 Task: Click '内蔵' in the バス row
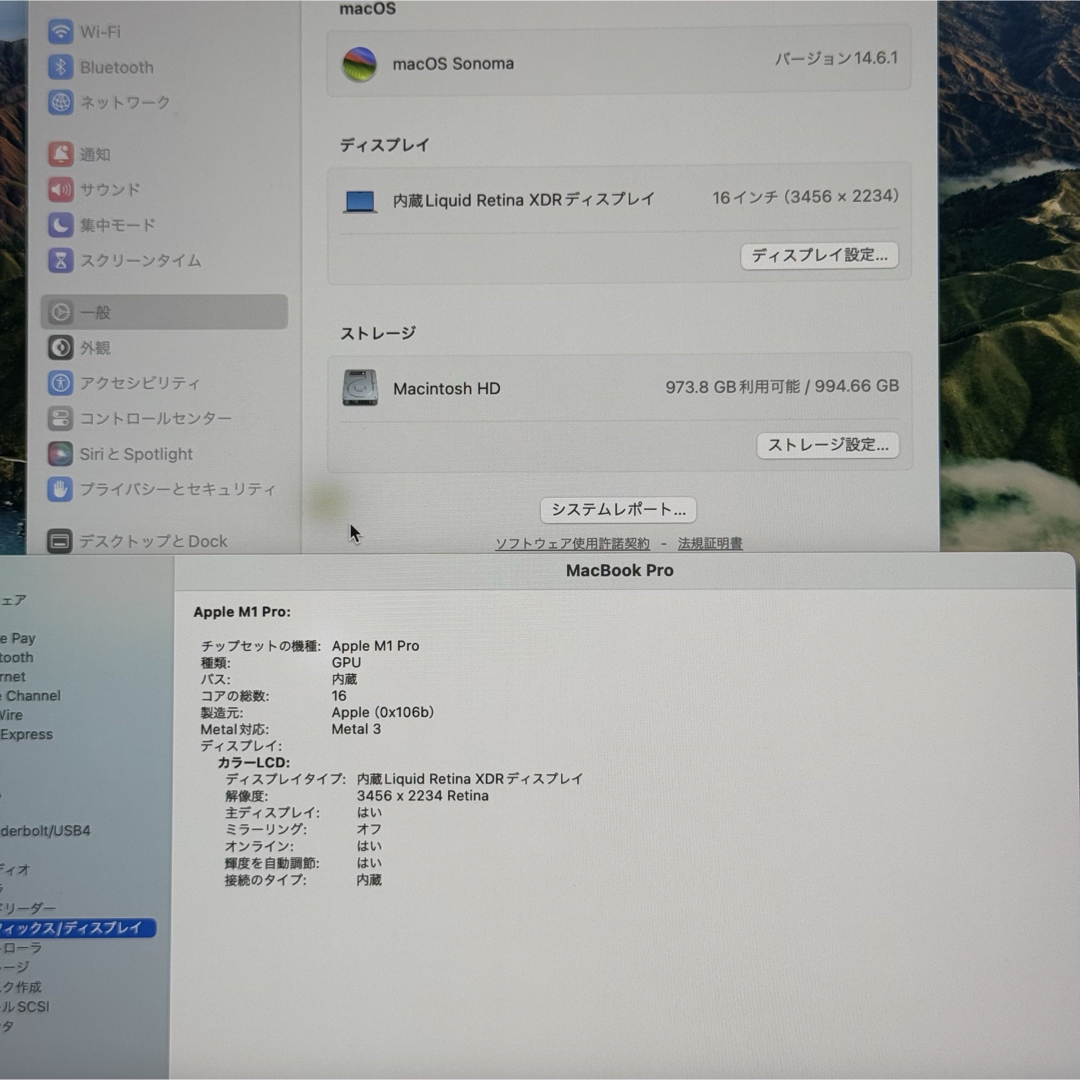[344, 679]
